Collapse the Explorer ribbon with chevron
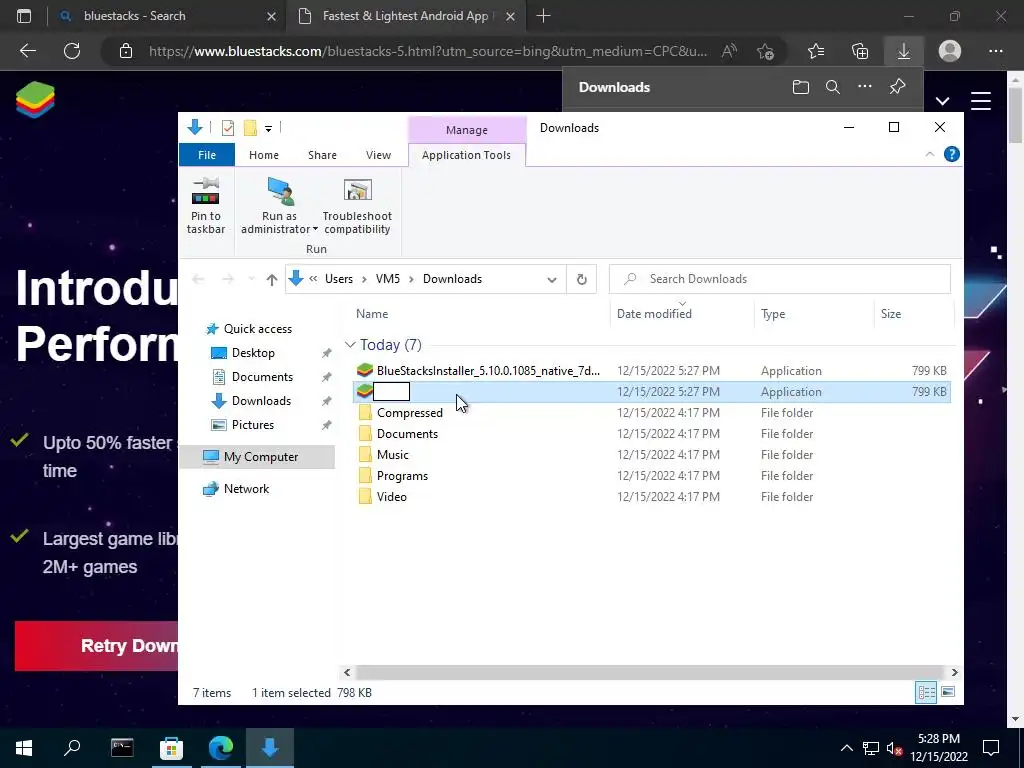 (x=929, y=154)
